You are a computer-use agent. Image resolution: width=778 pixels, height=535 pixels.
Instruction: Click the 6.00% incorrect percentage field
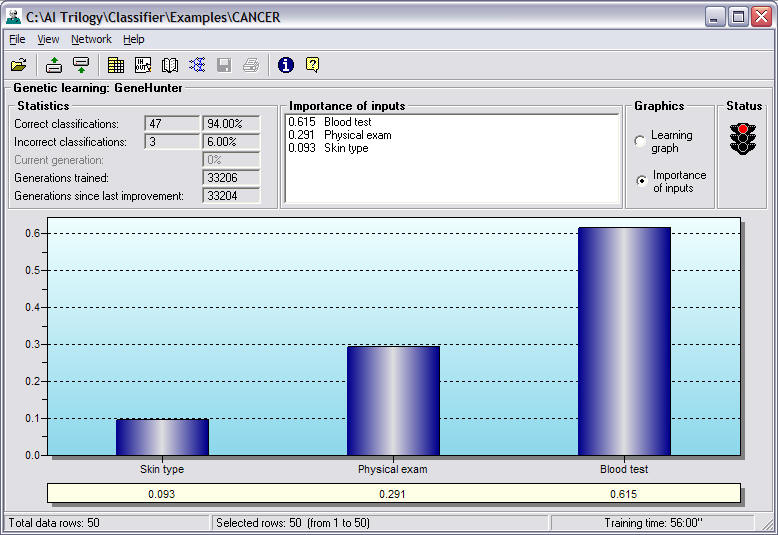[x=231, y=142]
